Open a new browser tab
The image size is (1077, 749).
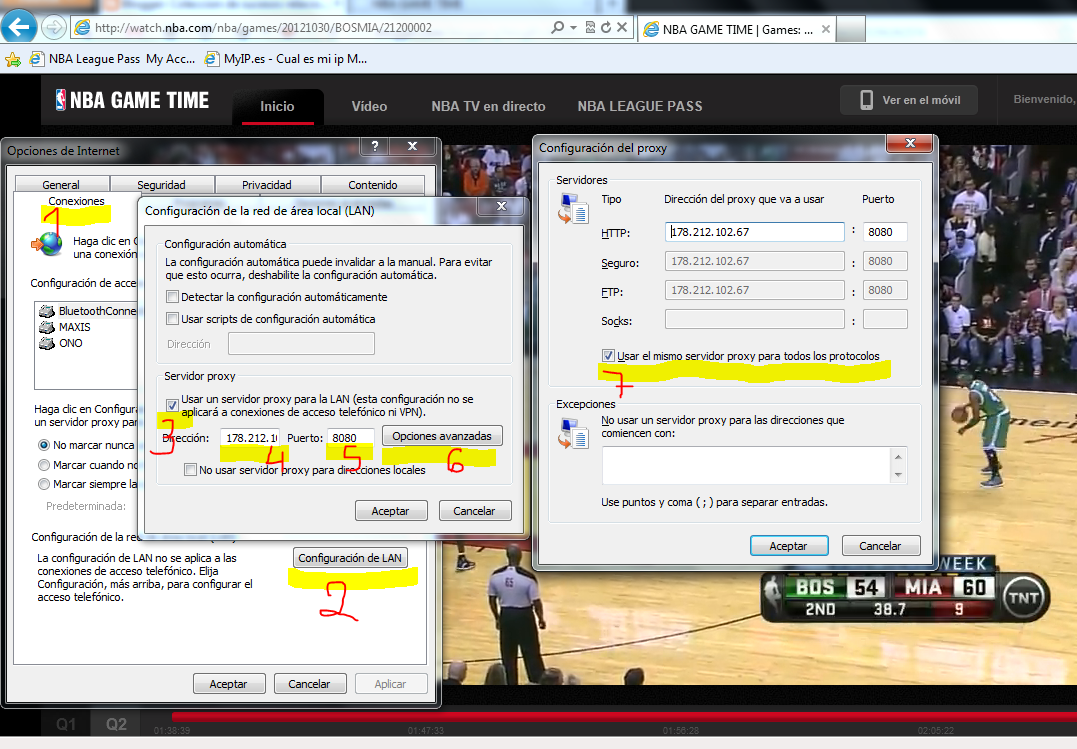point(850,30)
